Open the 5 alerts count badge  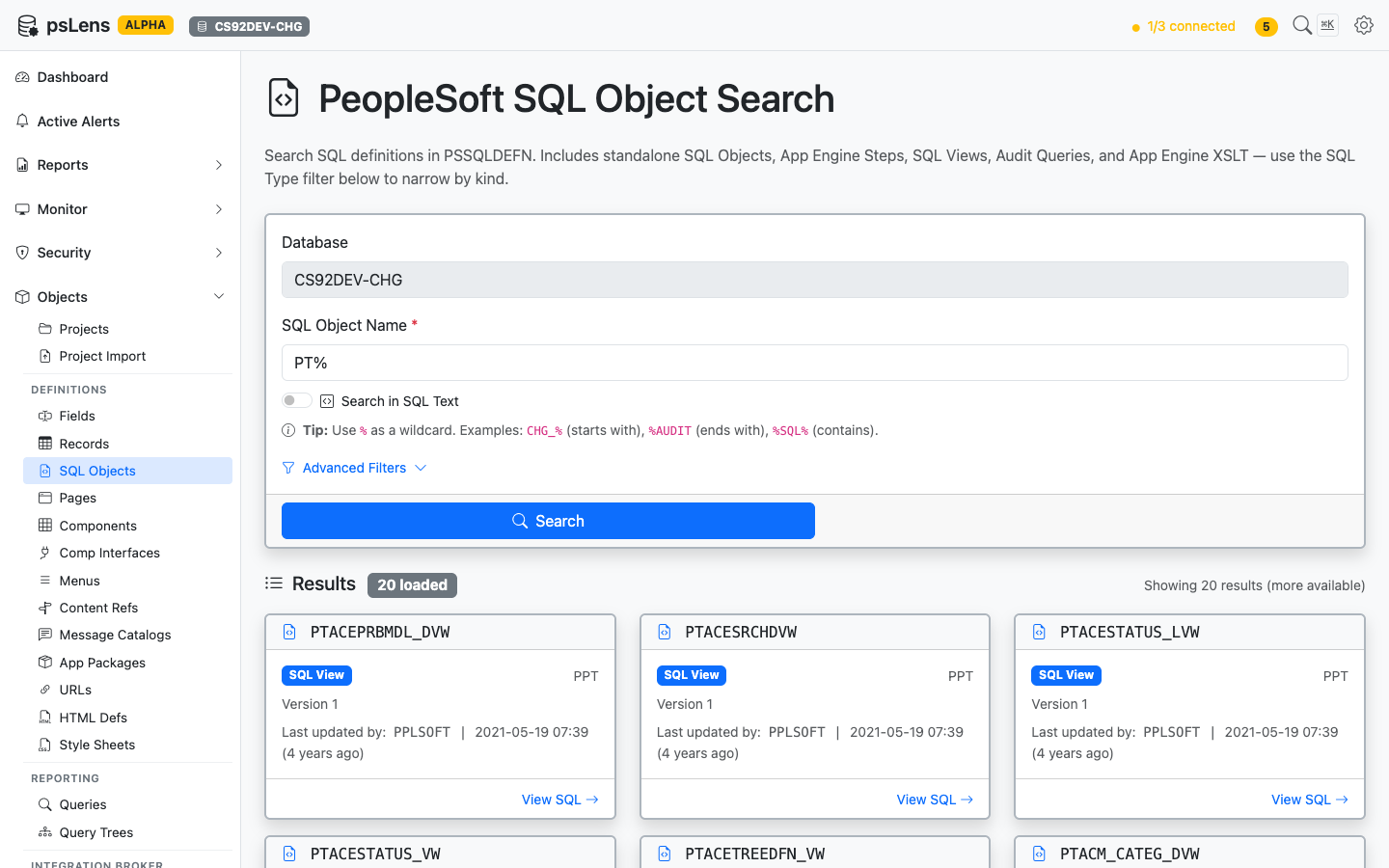[1266, 27]
